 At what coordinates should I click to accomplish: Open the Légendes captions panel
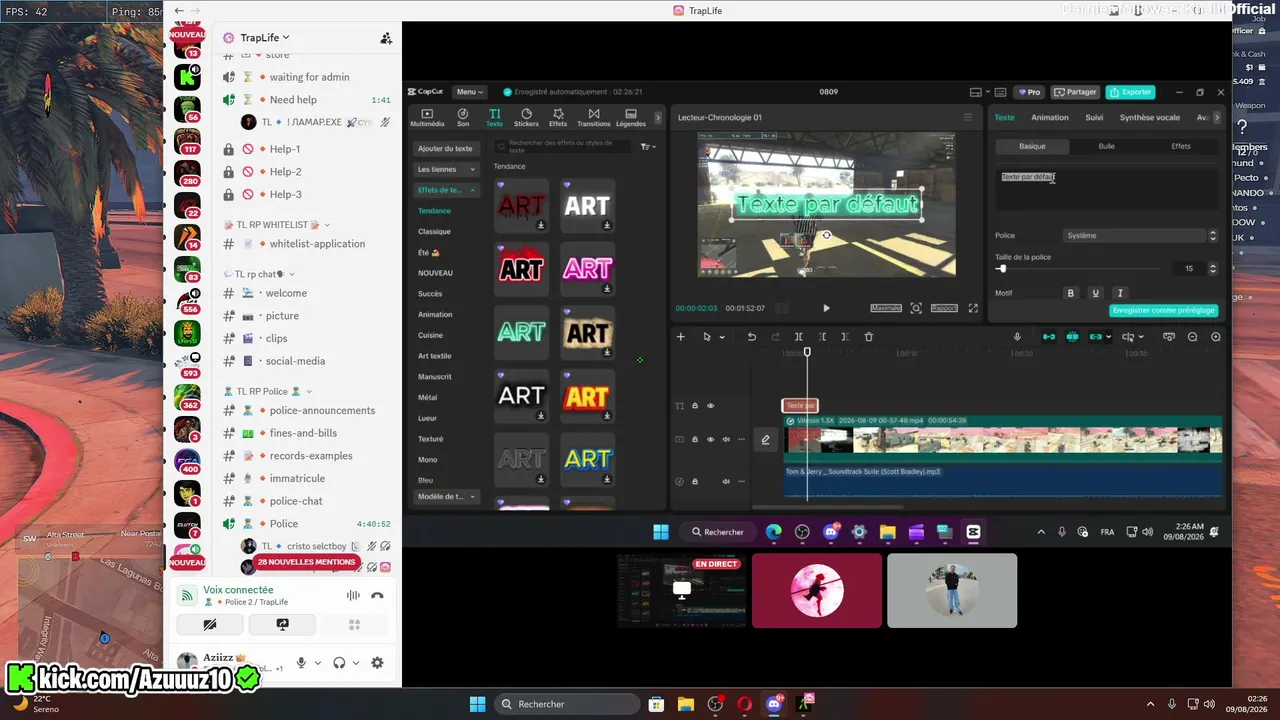click(631, 117)
